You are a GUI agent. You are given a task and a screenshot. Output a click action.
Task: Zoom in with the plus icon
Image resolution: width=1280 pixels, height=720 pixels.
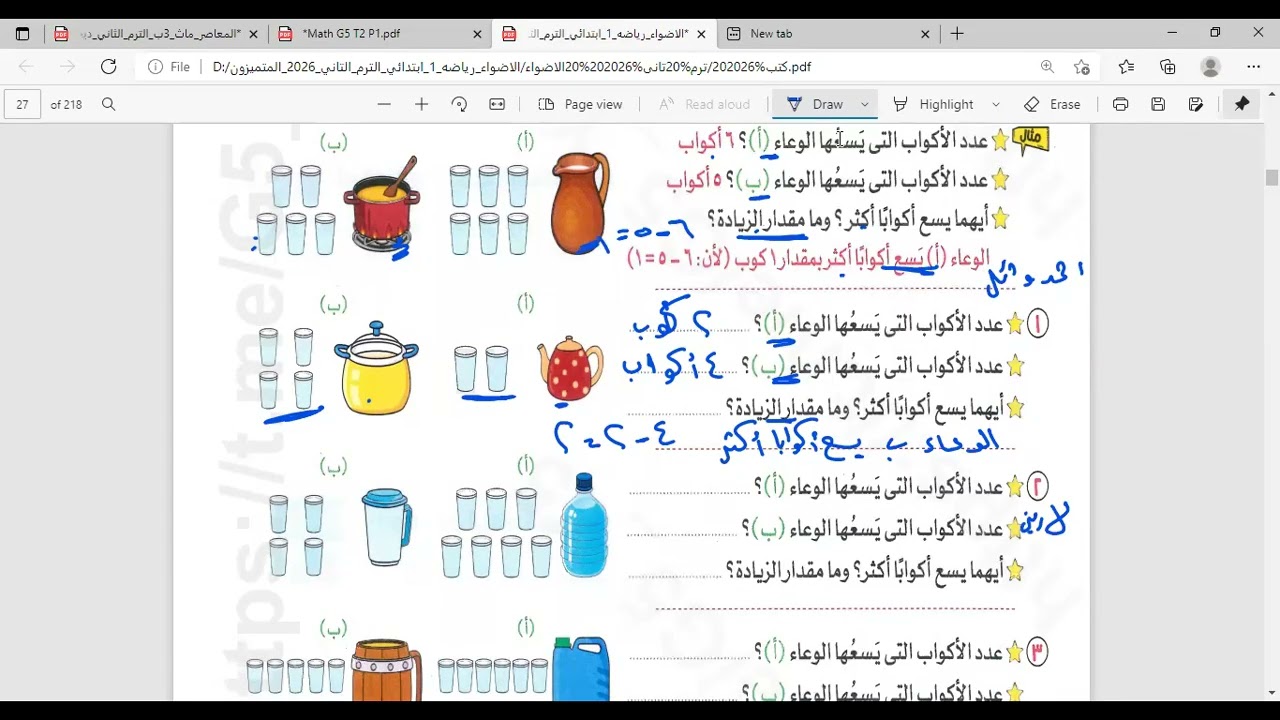[421, 104]
